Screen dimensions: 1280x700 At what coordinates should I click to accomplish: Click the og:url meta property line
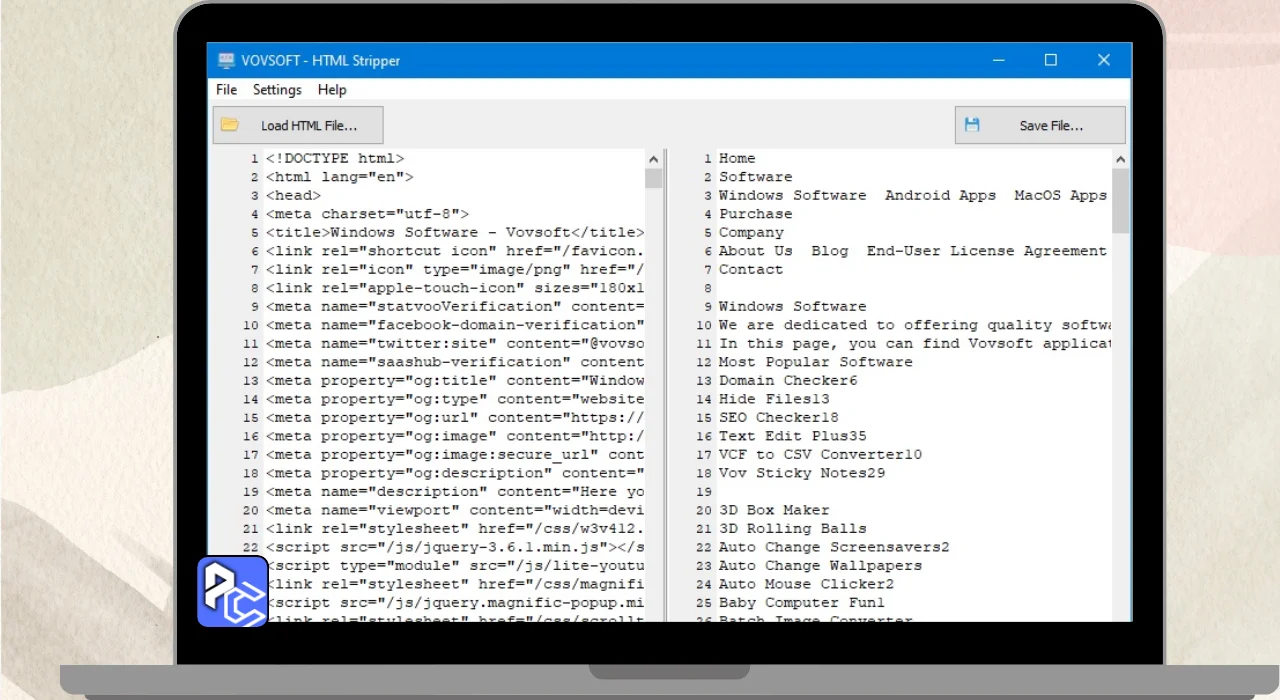pos(455,417)
